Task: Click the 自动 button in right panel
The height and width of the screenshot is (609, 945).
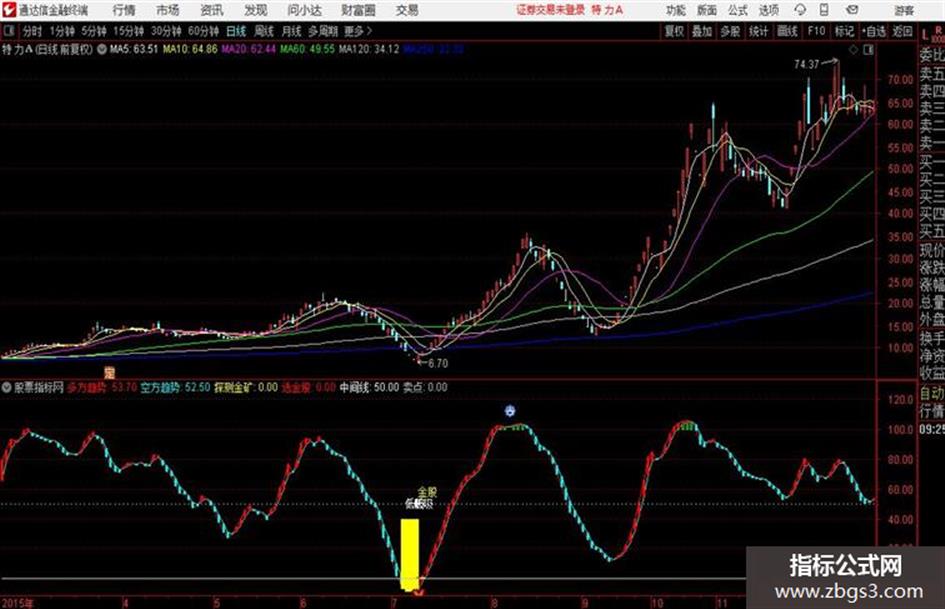Action: (932, 394)
